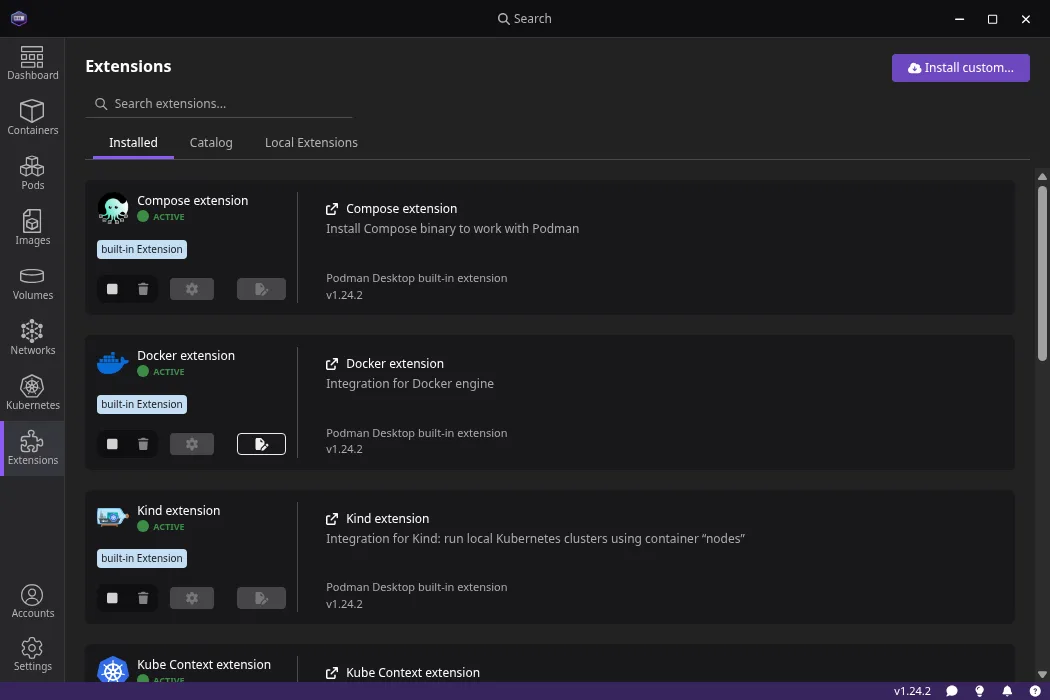Open the Kind extension title link
Viewport: 1050px width, 700px height.
[388, 519]
